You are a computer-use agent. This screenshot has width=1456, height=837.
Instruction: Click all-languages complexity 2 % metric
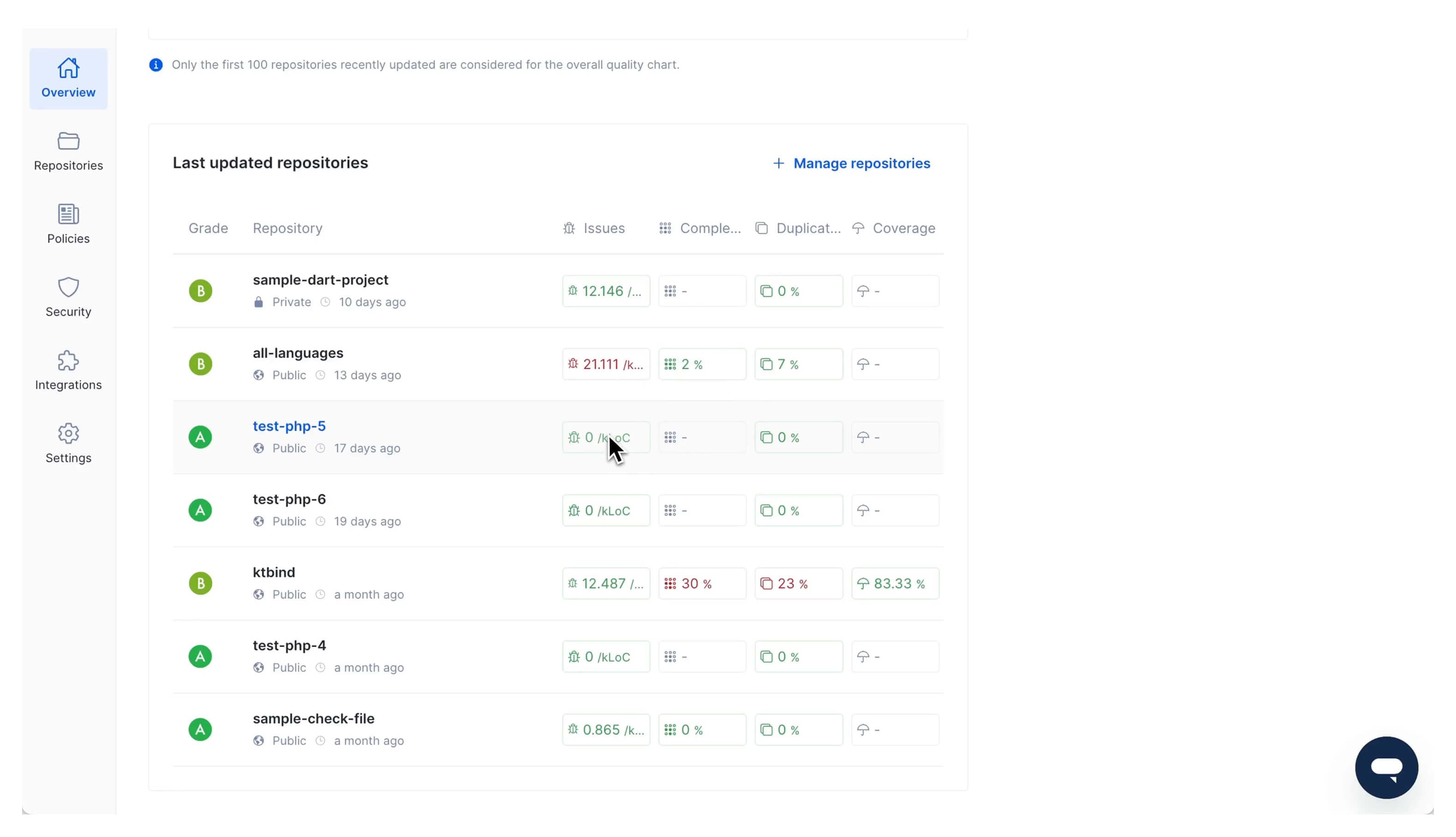coord(702,364)
